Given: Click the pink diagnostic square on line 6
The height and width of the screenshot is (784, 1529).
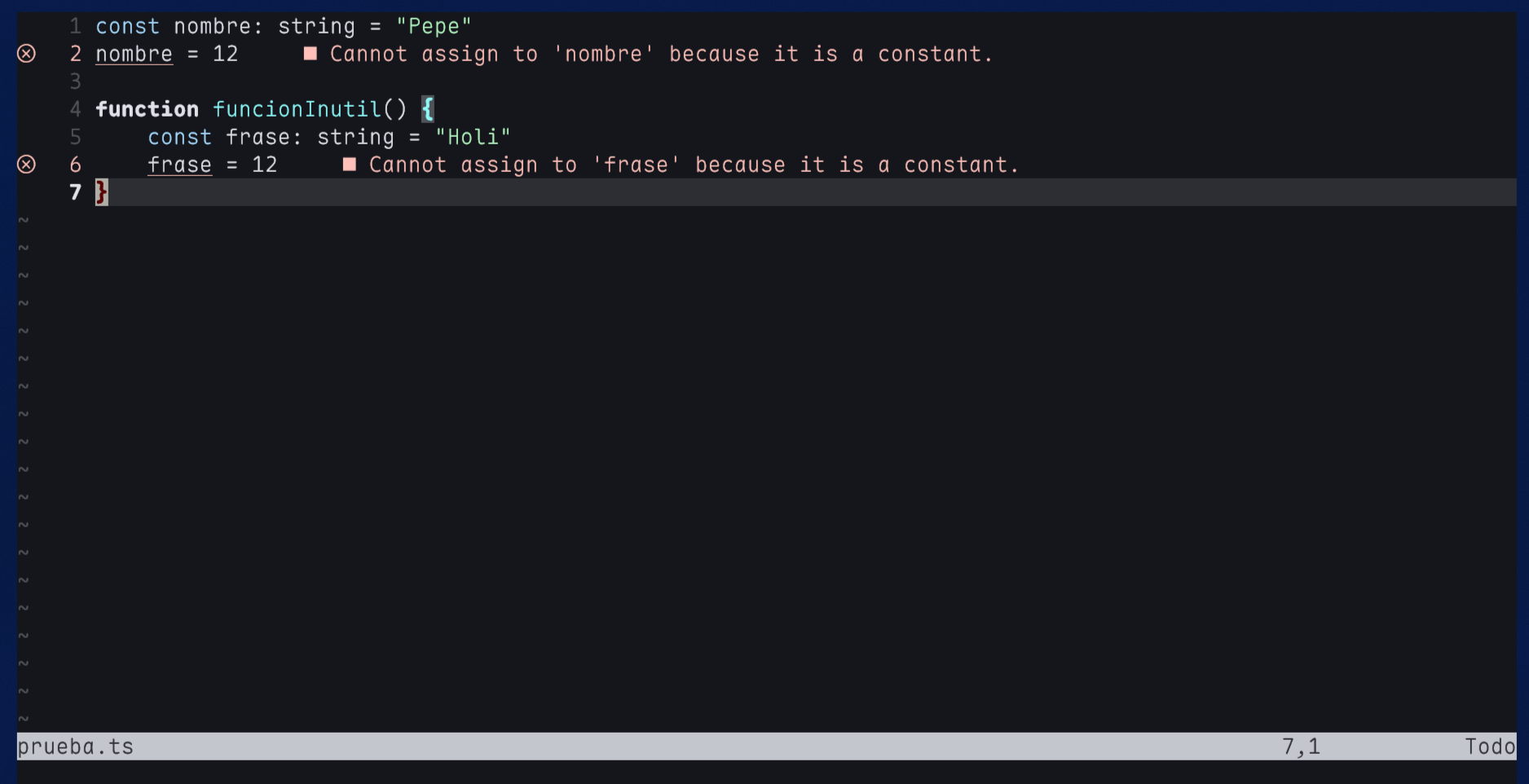Looking at the screenshot, I should [x=350, y=165].
